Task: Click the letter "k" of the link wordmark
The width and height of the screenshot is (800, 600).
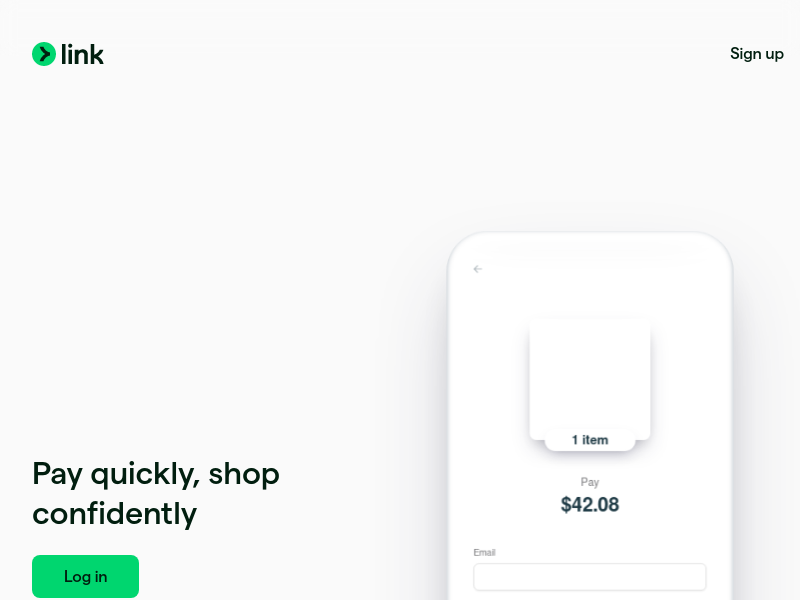Action: 97,54
